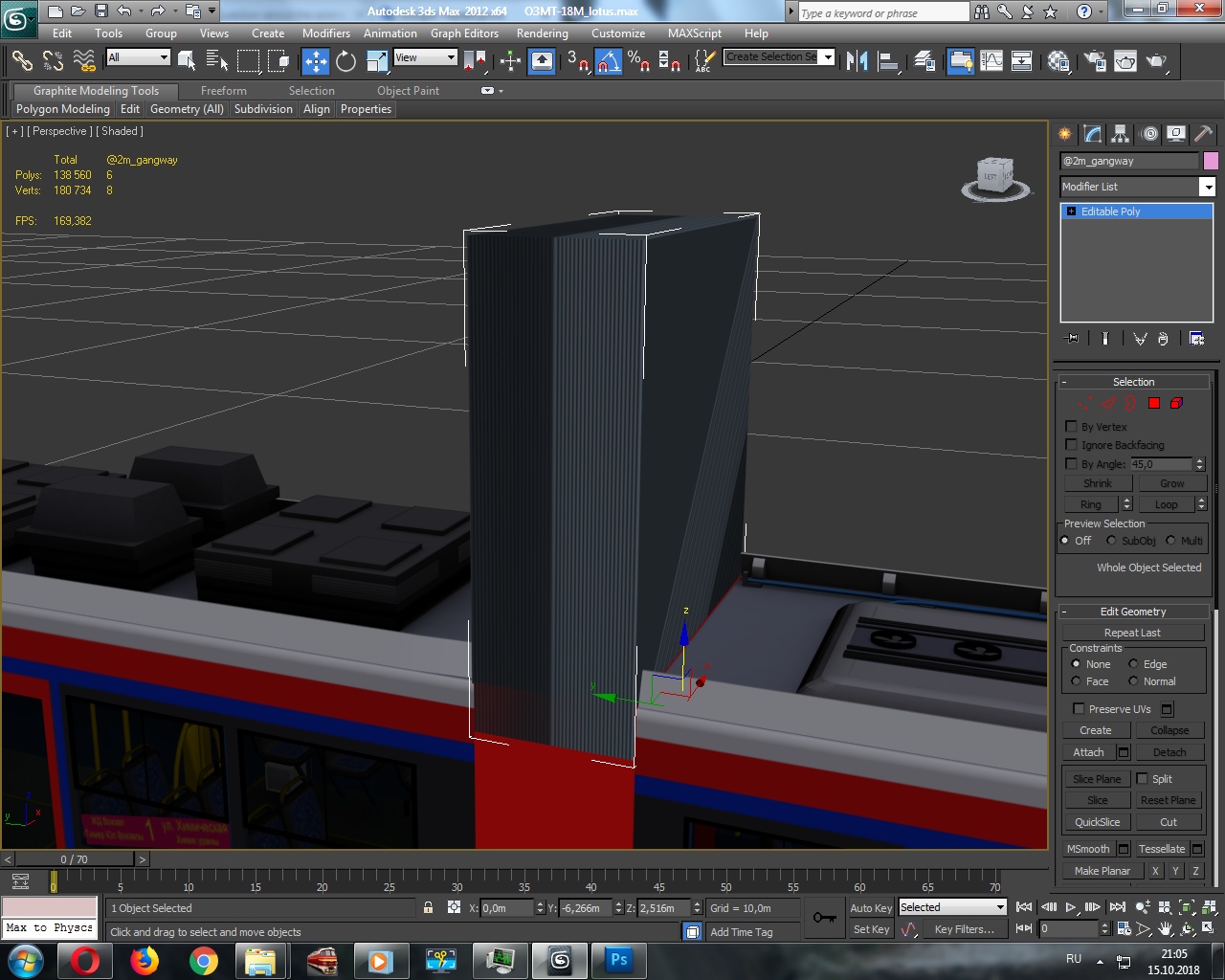This screenshot has width=1225, height=980.
Task: Open the Hierarchy panel tab
Action: pyautogui.click(x=1121, y=134)
